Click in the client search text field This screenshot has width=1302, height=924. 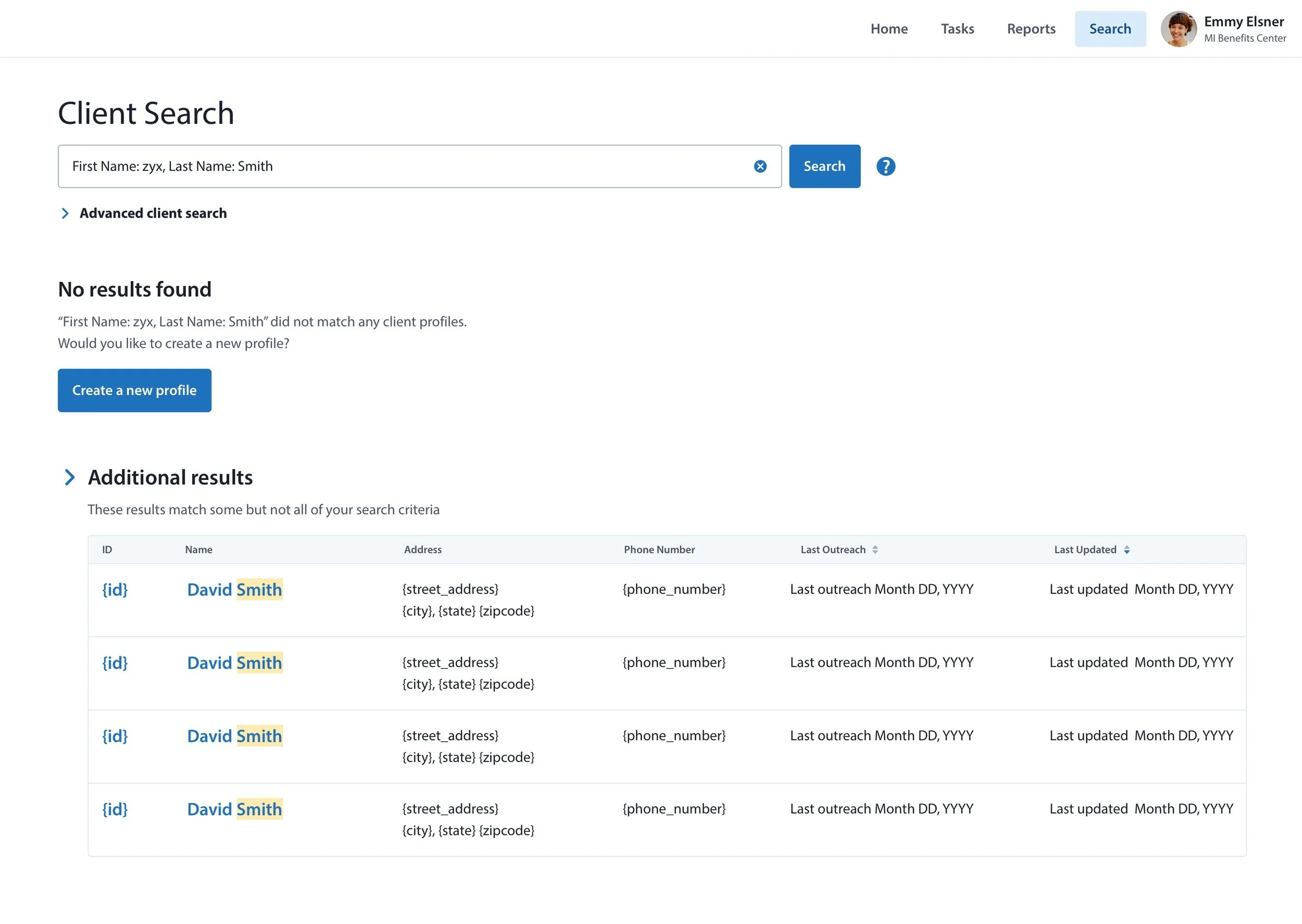pos(398,166)
